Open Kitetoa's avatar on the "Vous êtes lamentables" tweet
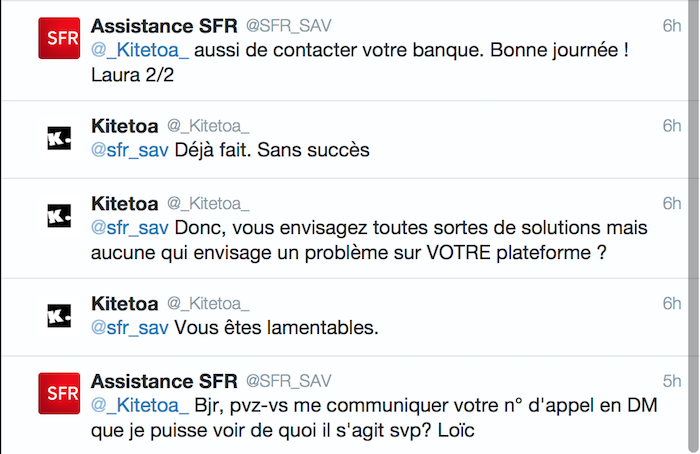700x454 pixels. pyautogui.click(x=59, y=316)
